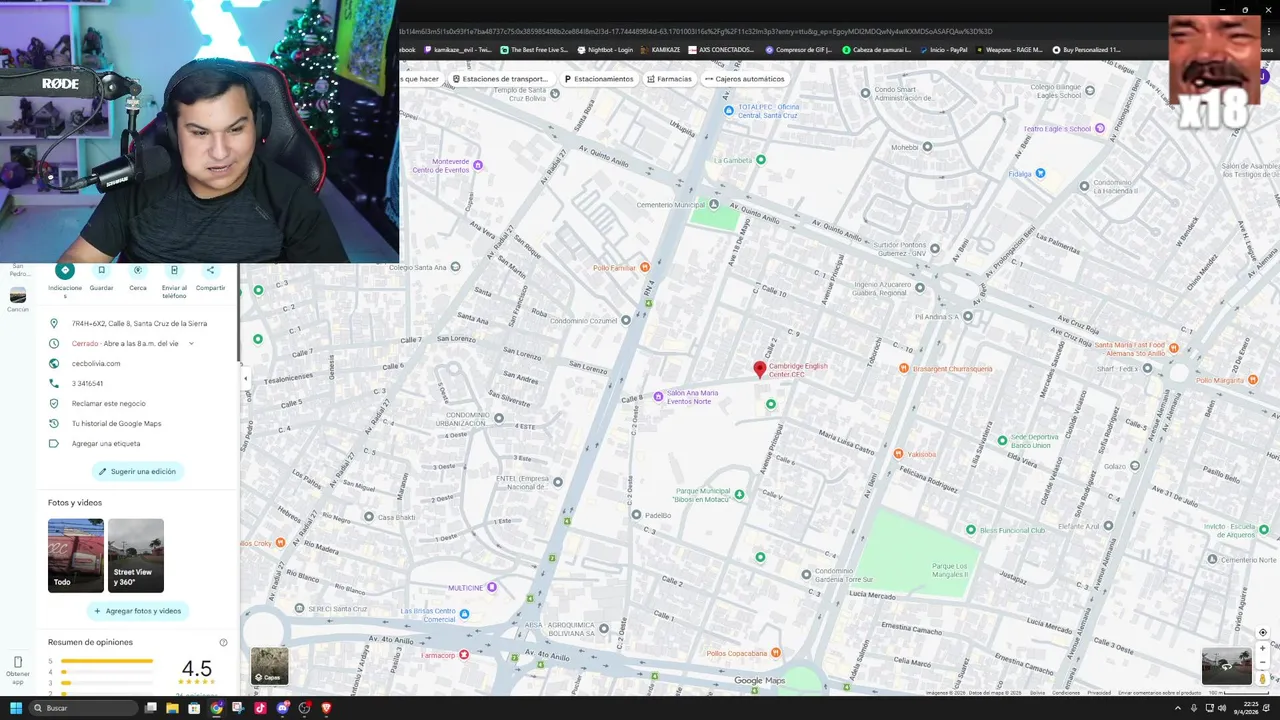1280x720 pixels.
Task: Click the Monteverde Centro de Eventos marker
Action: pos(477,165)
